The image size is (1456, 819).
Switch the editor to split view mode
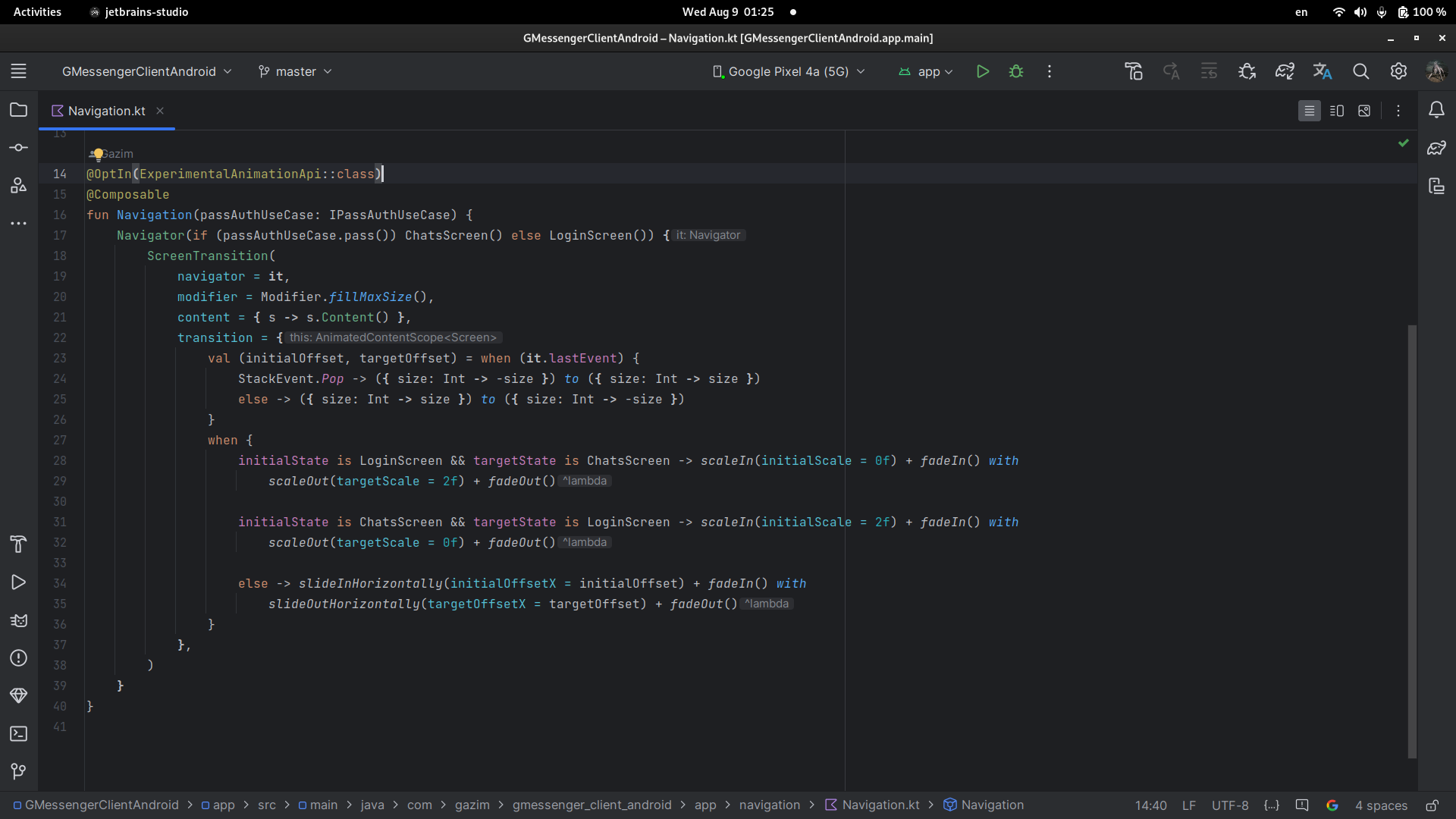tap(1337, 111)
